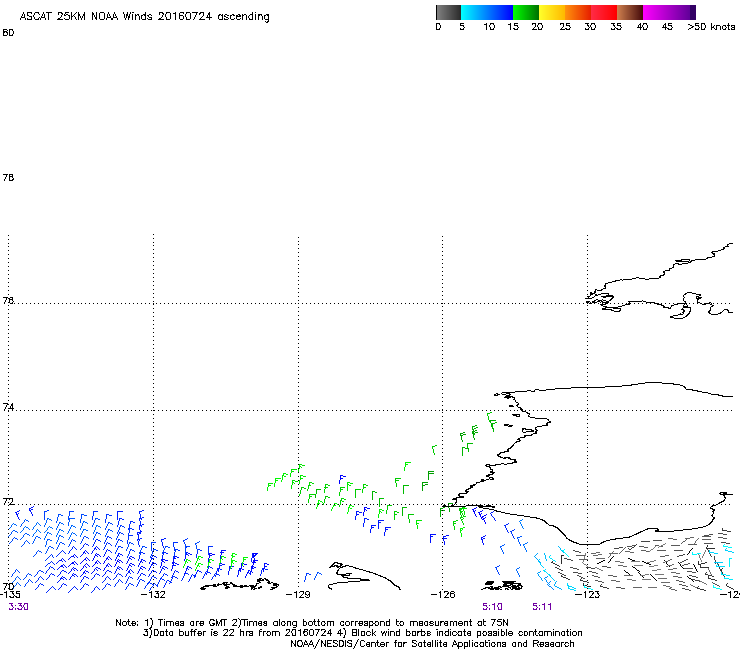Click the purple time stamp '5:10'
740x650 pixels.
tap(492, 607)
